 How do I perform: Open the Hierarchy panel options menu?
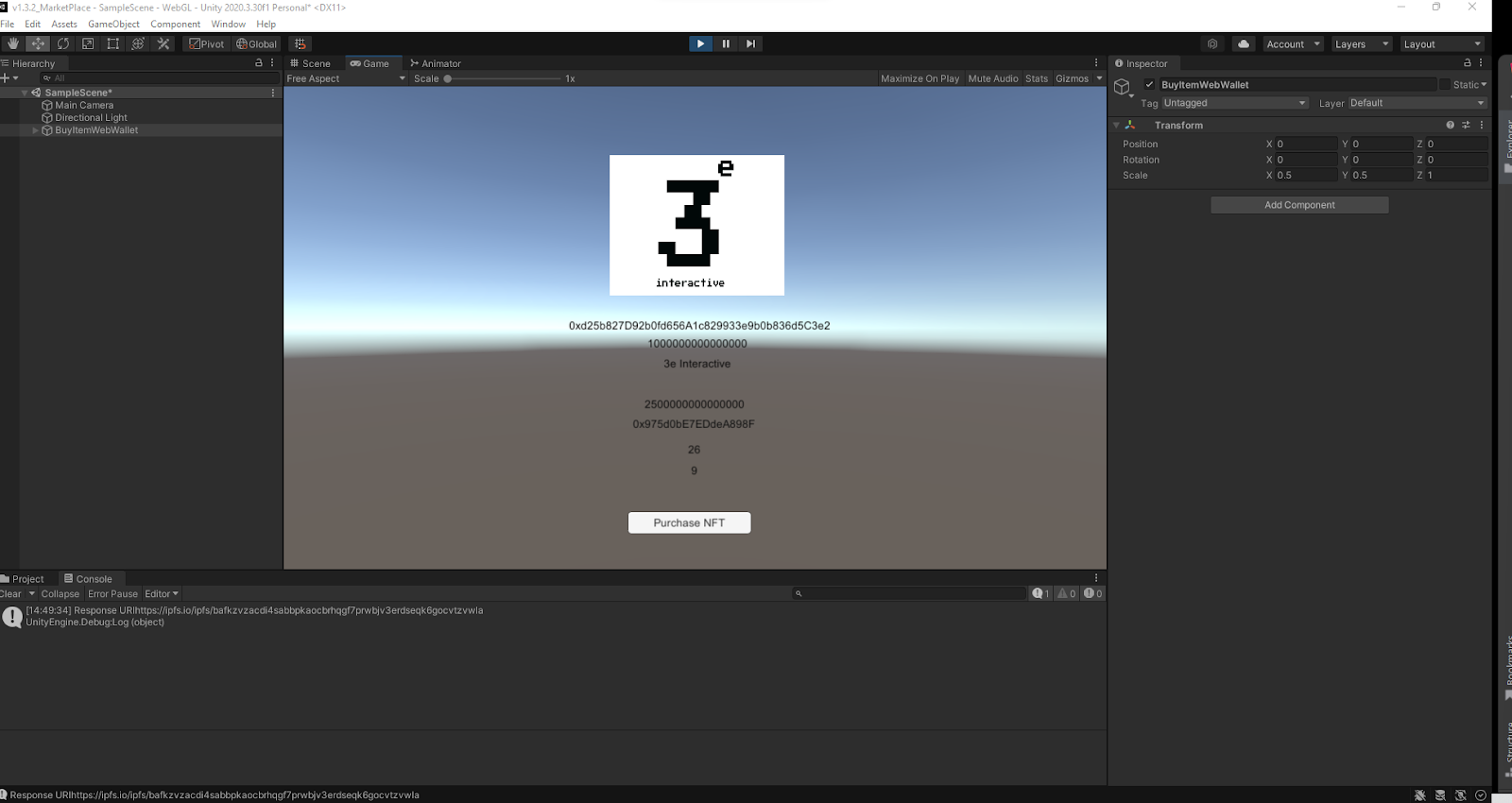pyautogui.click(x=272, y=63)
